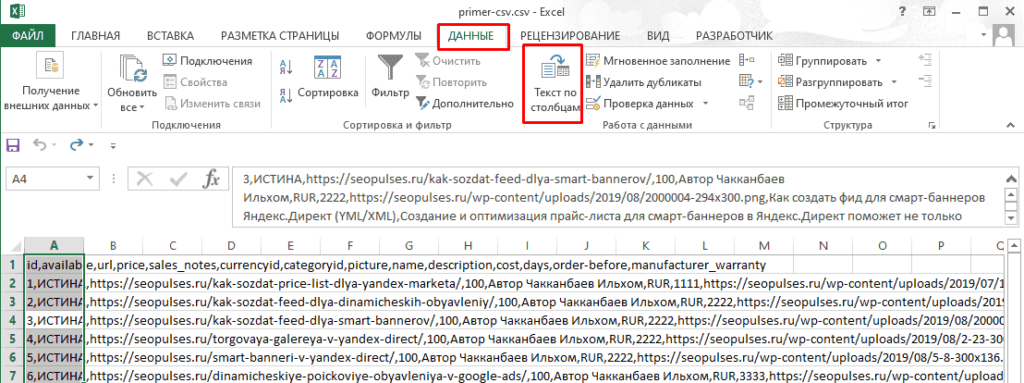Viewport: 1024px width, 383px height.
Task: Select column A header
Action: 54,245
